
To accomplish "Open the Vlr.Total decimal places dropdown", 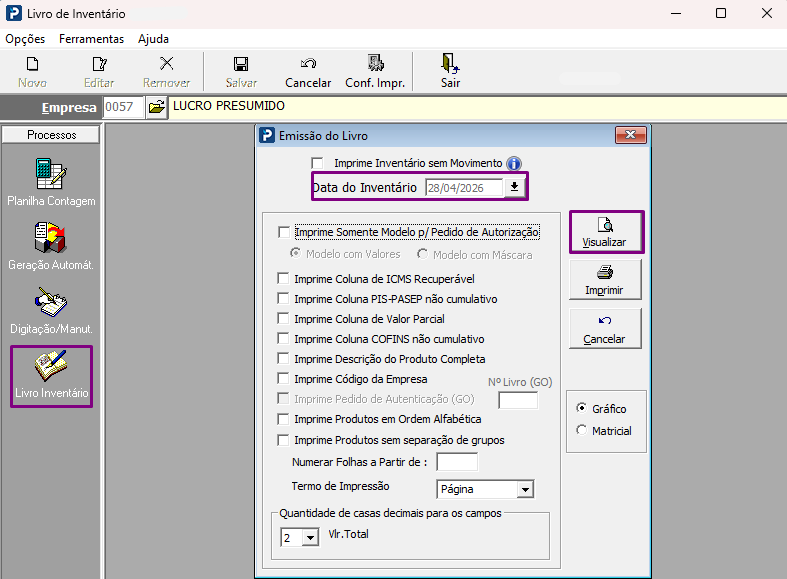I will coord(310,537).
